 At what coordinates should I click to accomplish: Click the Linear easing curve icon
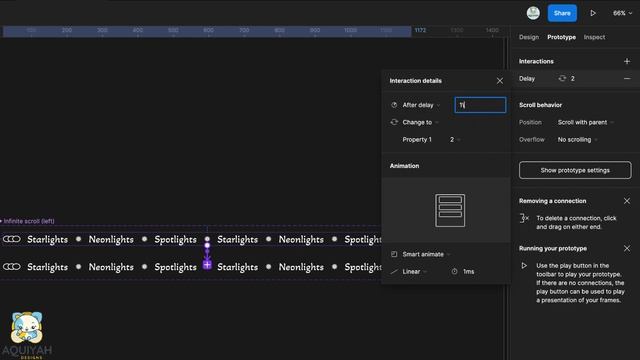pos(394,271)
